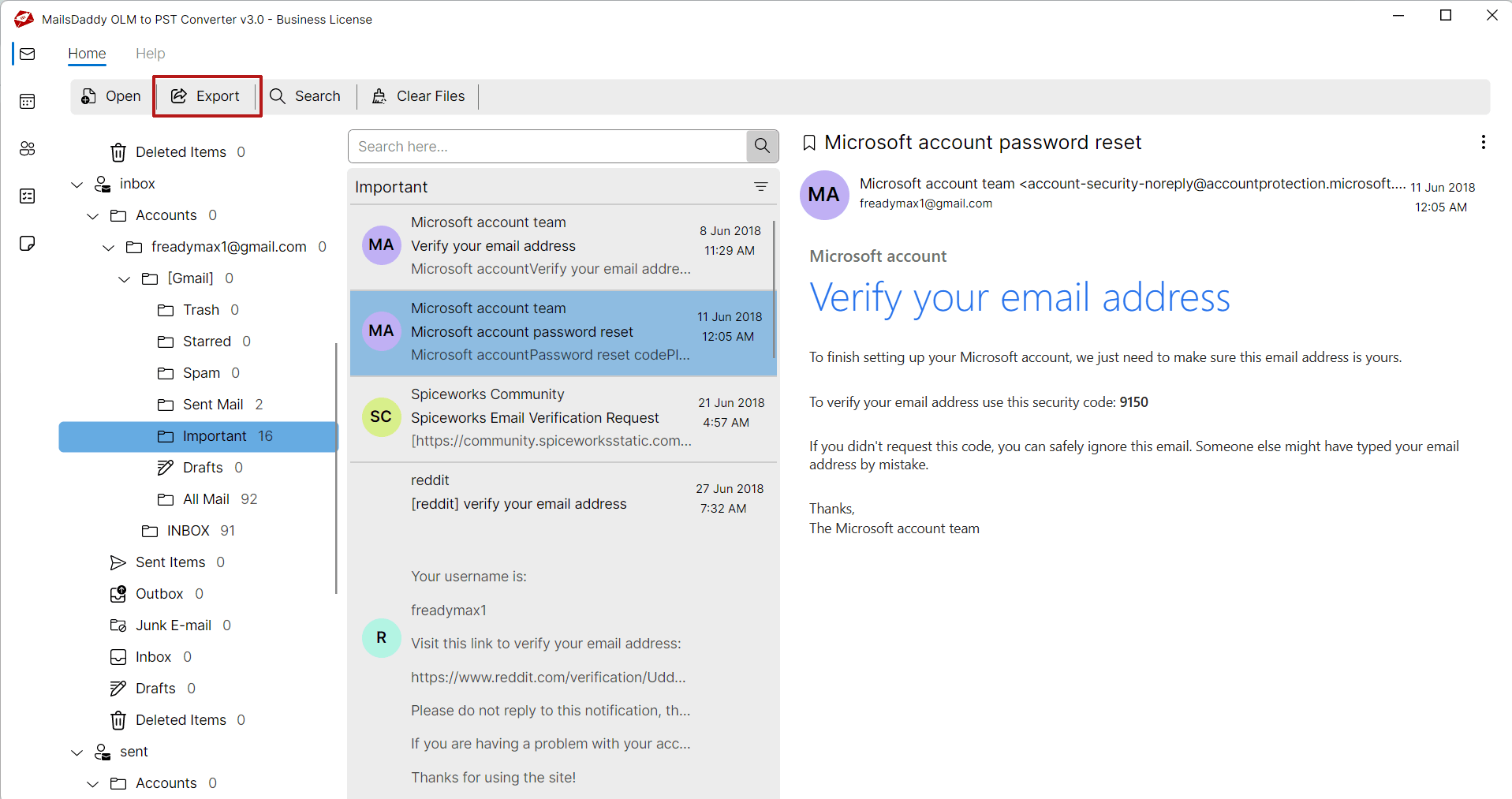
Task: Click the Verify your email address heading
Action: [1019, 298]
